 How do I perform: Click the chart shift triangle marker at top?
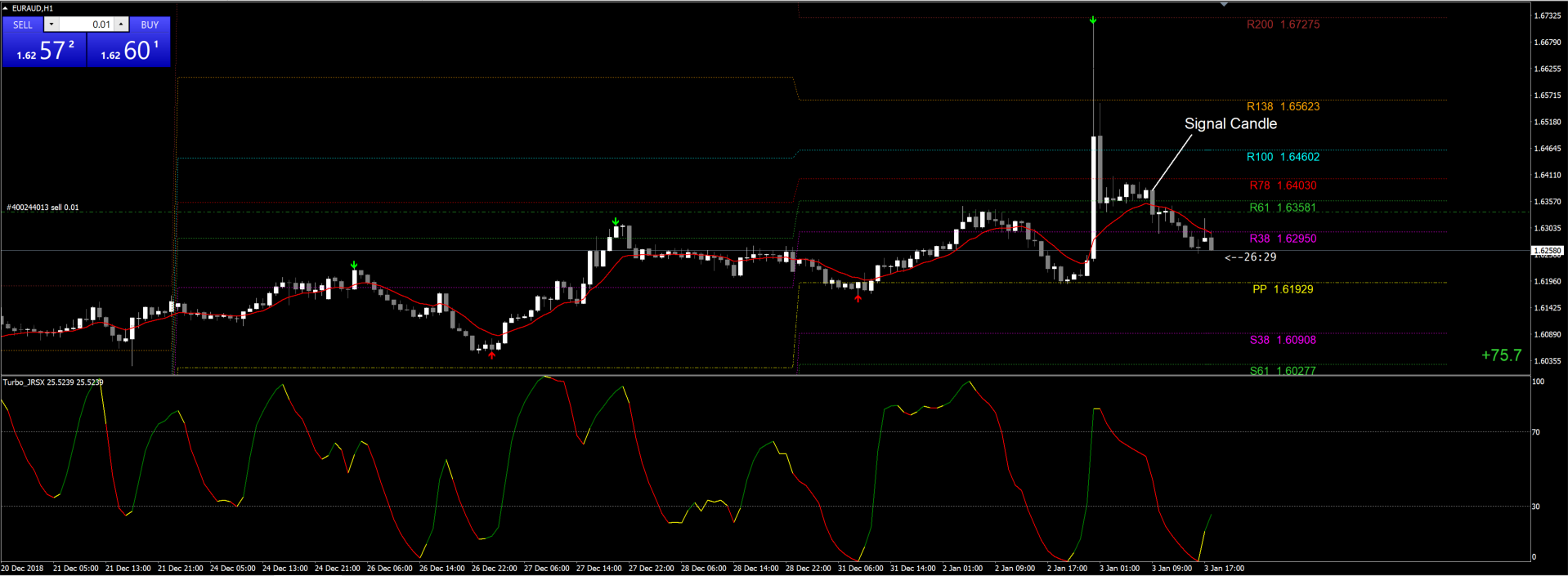pyautogui.click(x=1224, y=5)
